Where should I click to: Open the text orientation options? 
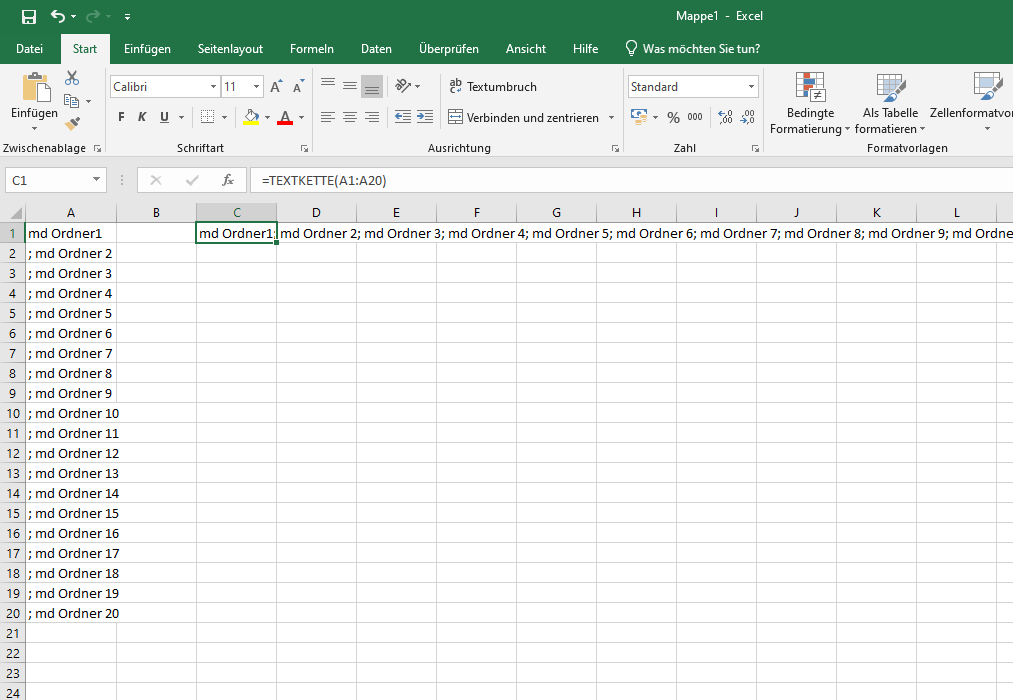pyautogui.click(x=407, y=86)
